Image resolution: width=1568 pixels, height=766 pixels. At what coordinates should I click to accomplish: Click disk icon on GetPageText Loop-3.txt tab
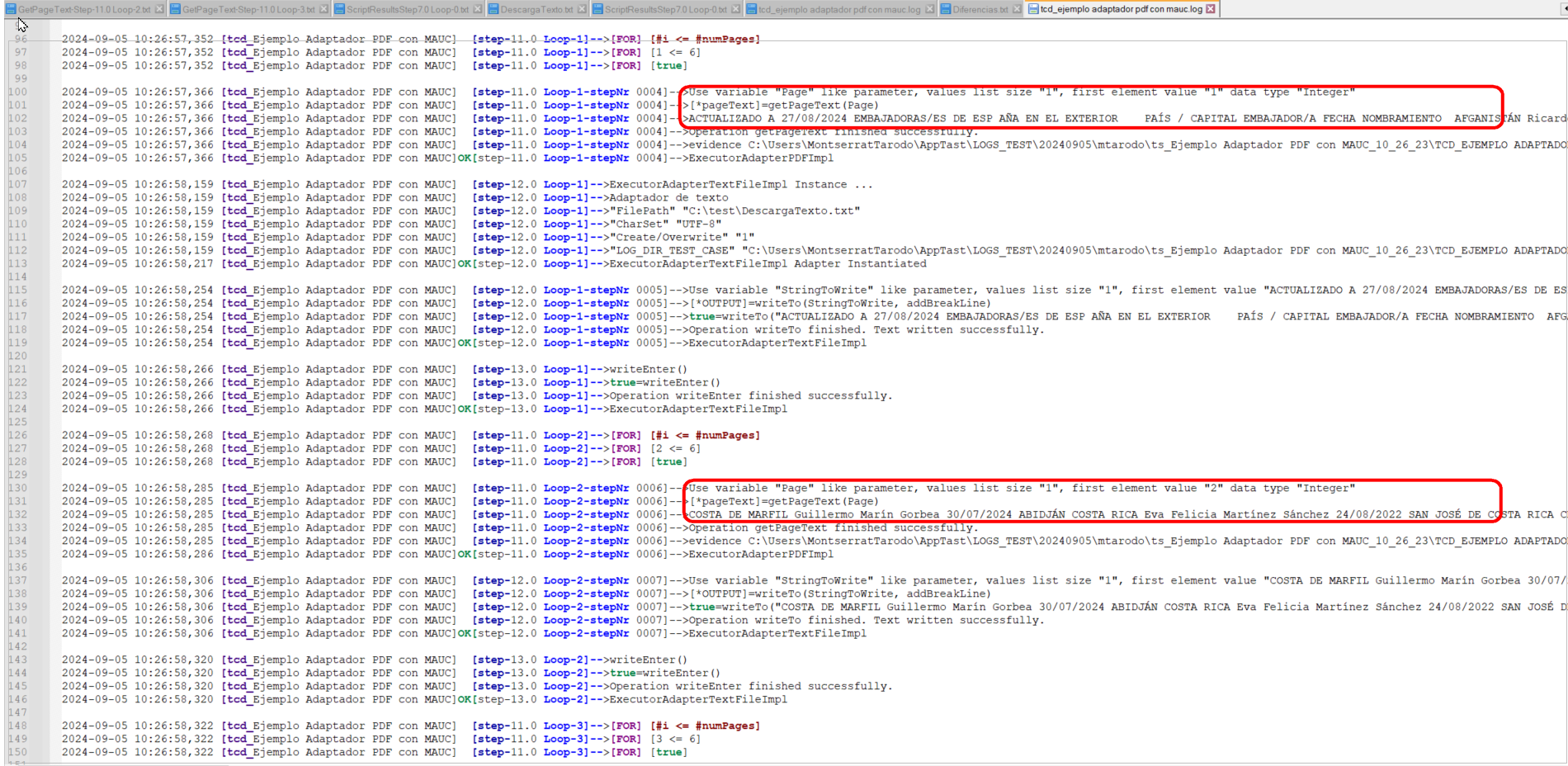click(175, 9)
